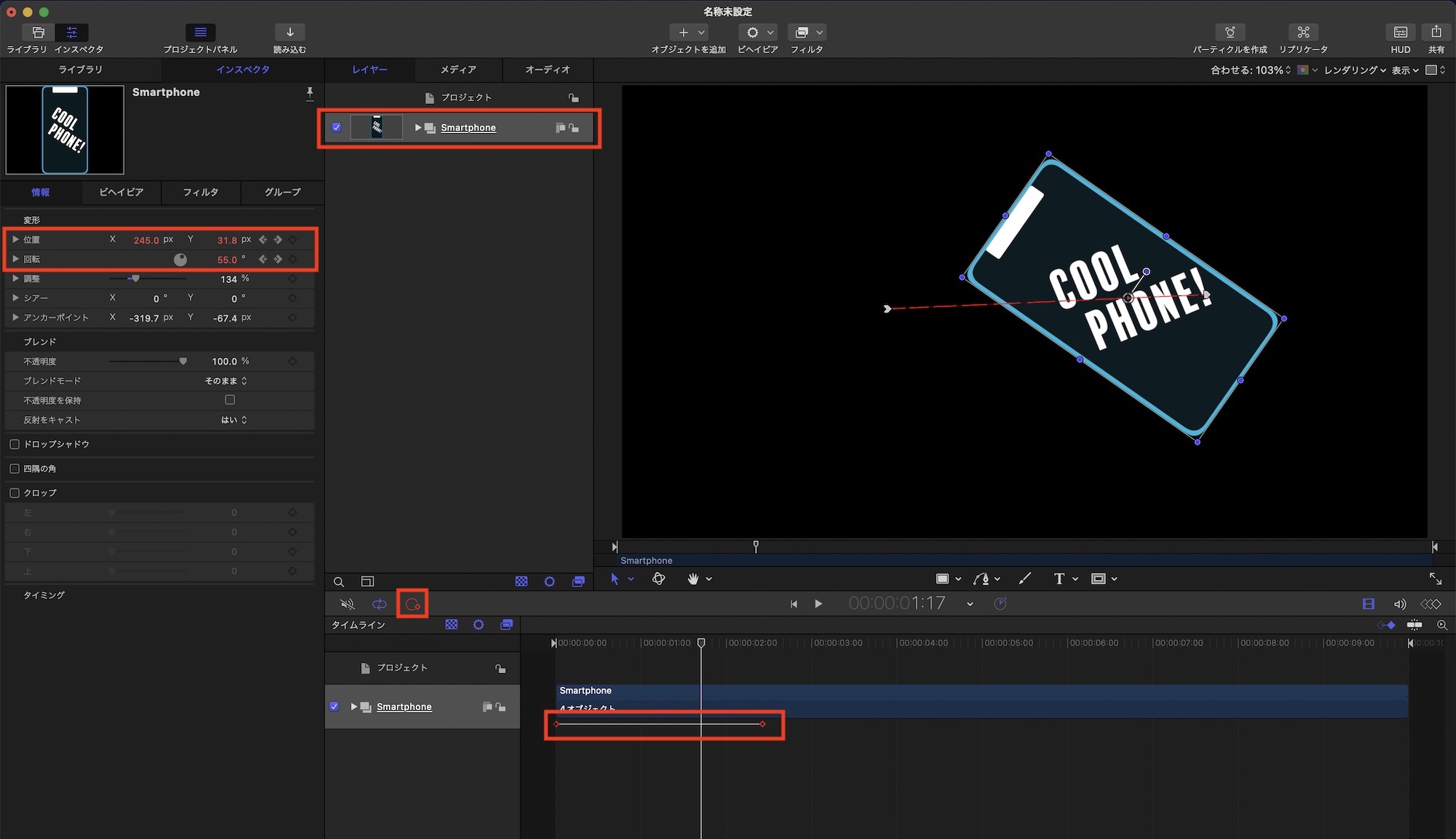Enable the Crop (クロップ) checkbox

tap(15, 493)
